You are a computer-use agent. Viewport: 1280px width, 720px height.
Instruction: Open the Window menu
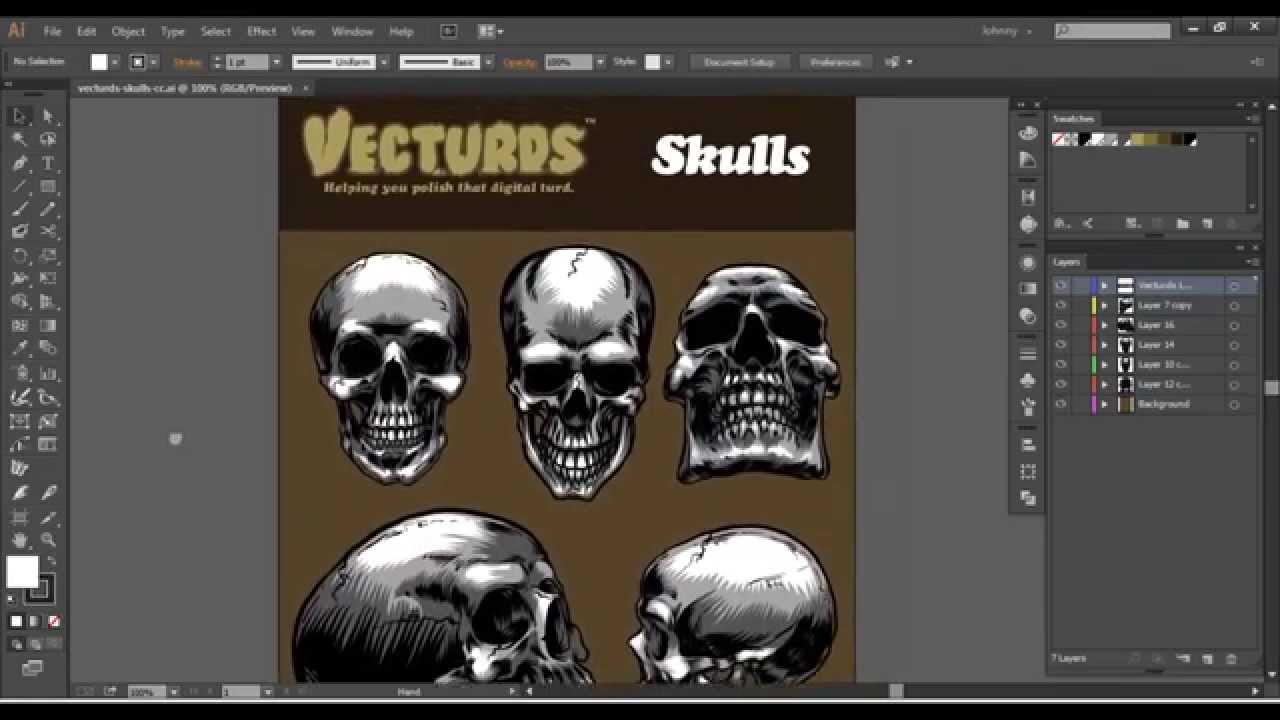point(352,31)
